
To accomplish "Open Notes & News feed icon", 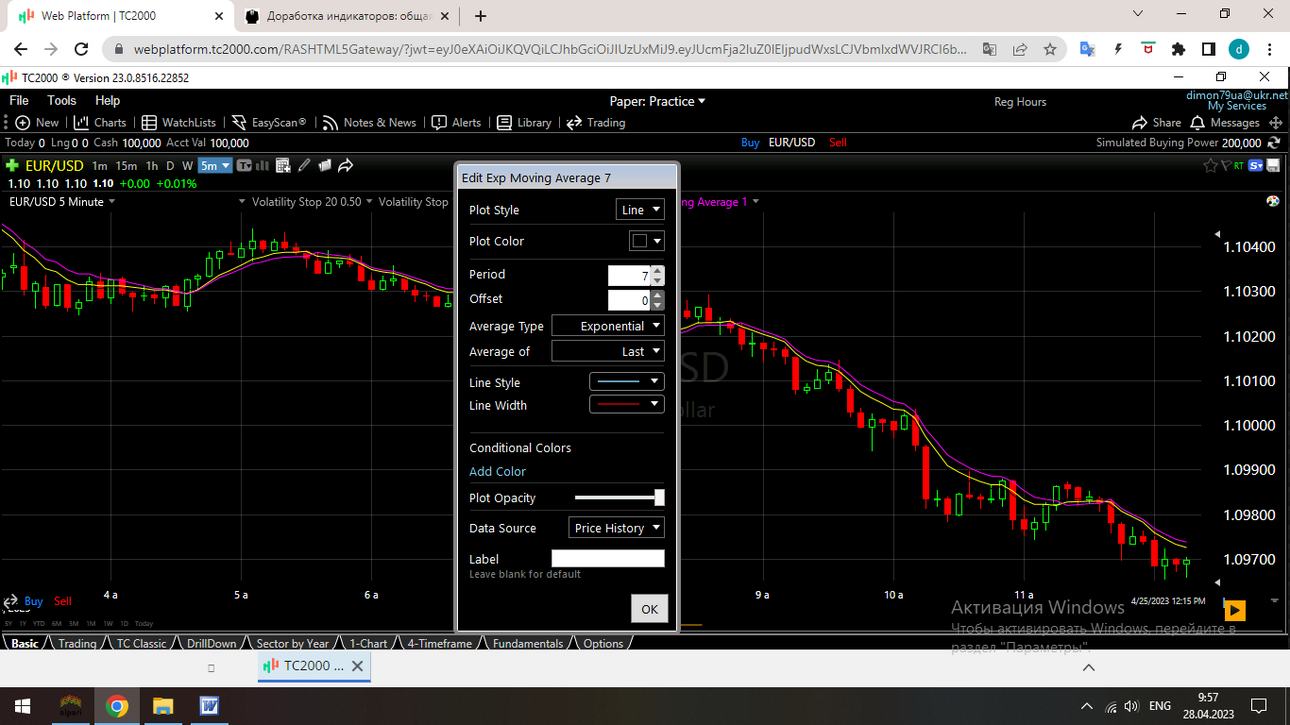I will tap(330, 122).
